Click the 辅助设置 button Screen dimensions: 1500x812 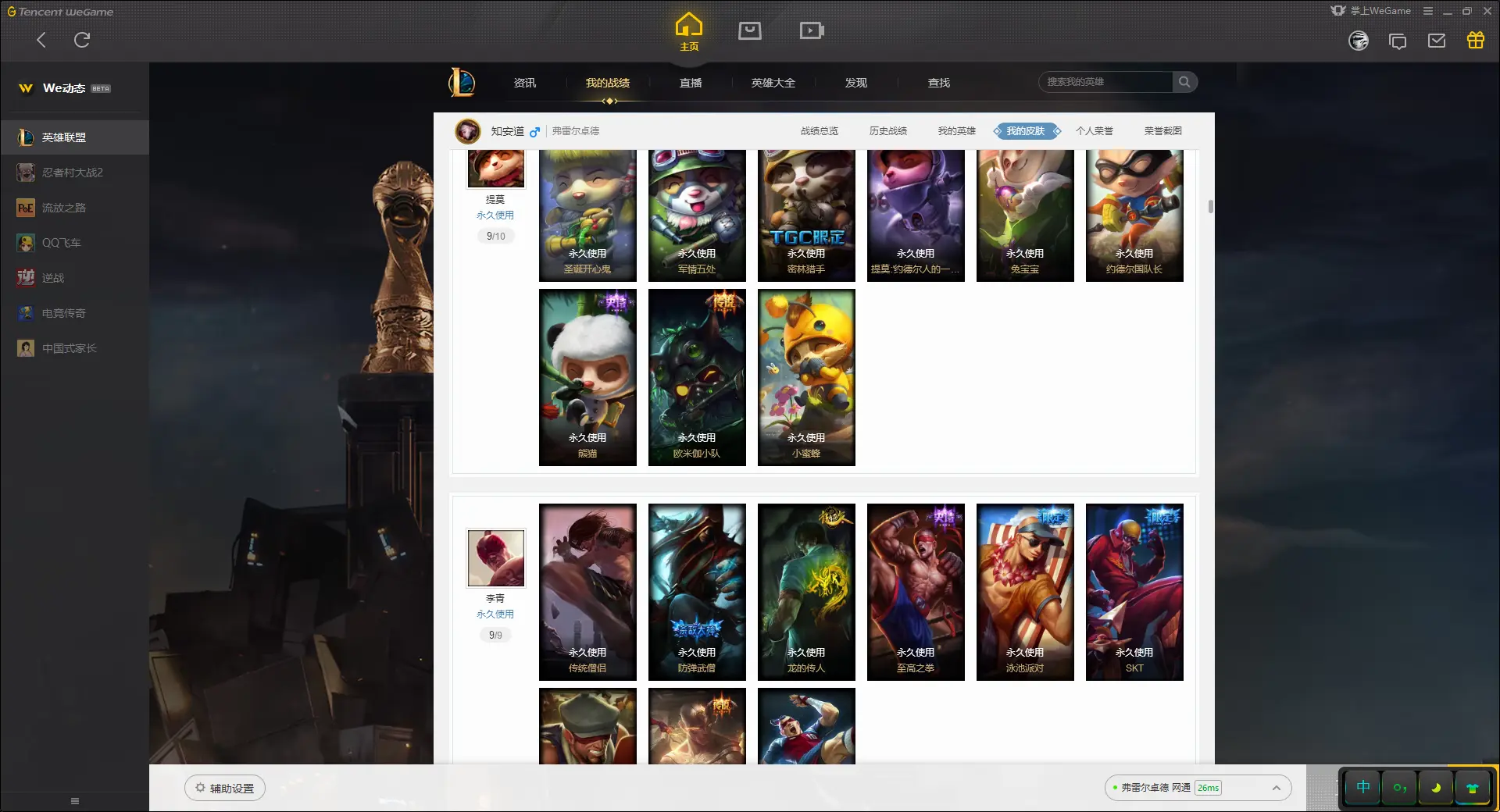click(x=225, y=788)
